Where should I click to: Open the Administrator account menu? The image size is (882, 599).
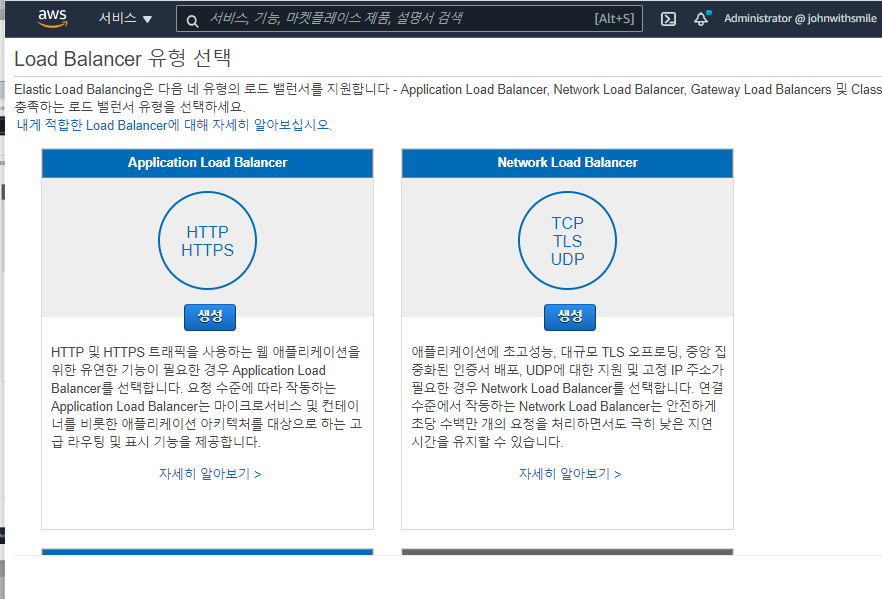(x=800, y=19)
